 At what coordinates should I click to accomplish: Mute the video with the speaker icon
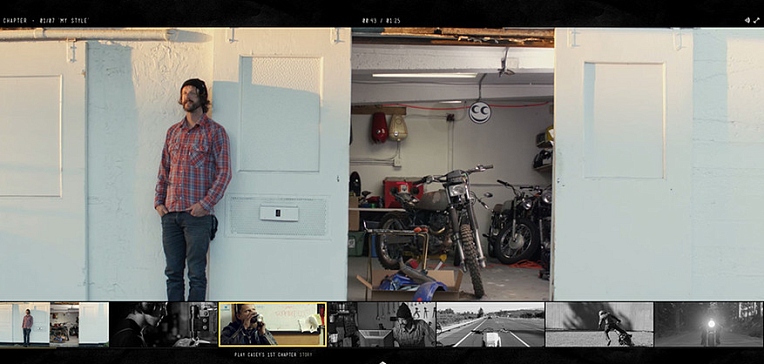click(x=747, y=20)
